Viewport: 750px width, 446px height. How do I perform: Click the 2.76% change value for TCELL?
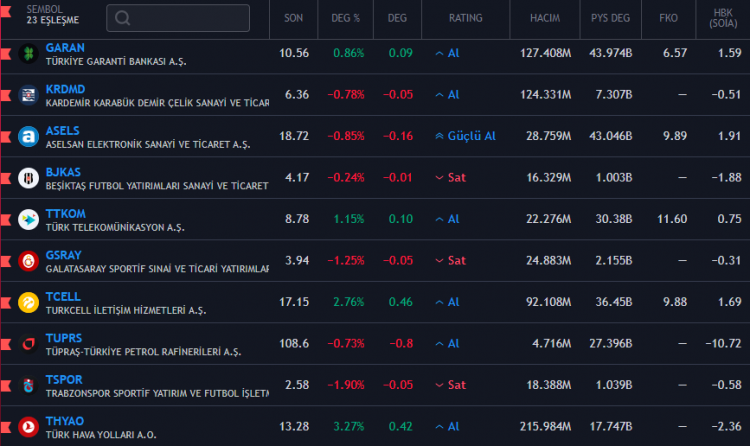[349, 302]
